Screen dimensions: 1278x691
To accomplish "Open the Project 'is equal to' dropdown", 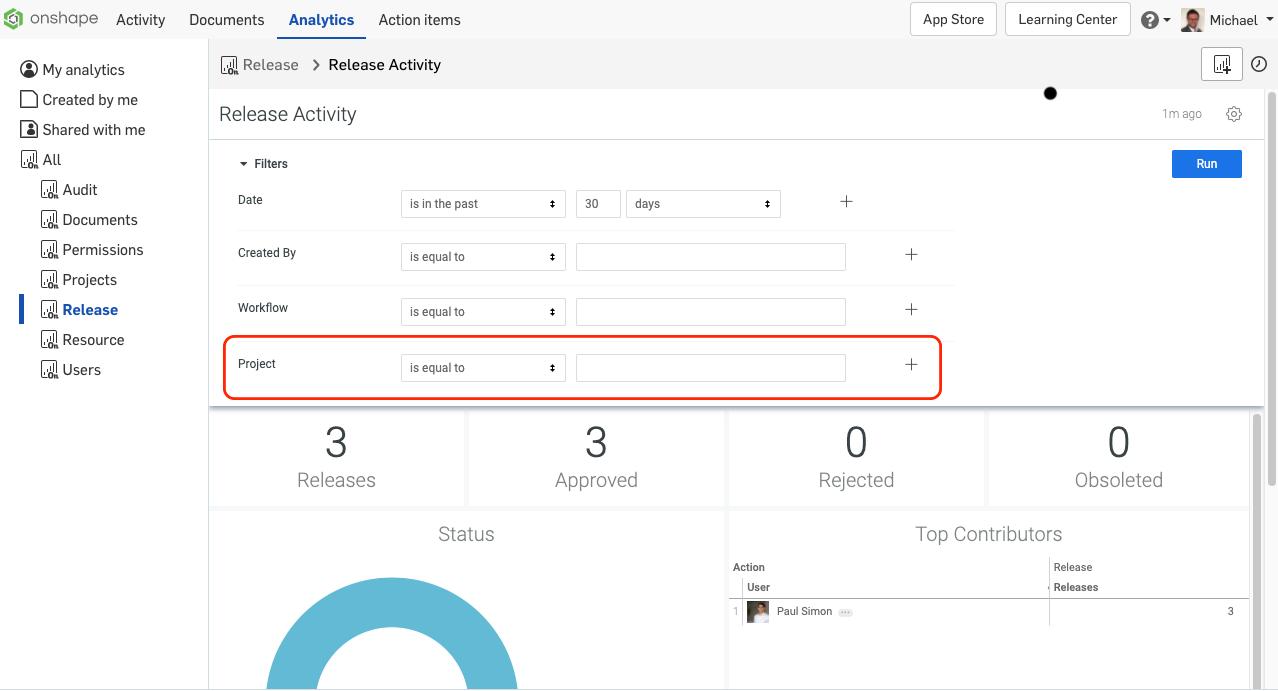I will tap(482, 368).
